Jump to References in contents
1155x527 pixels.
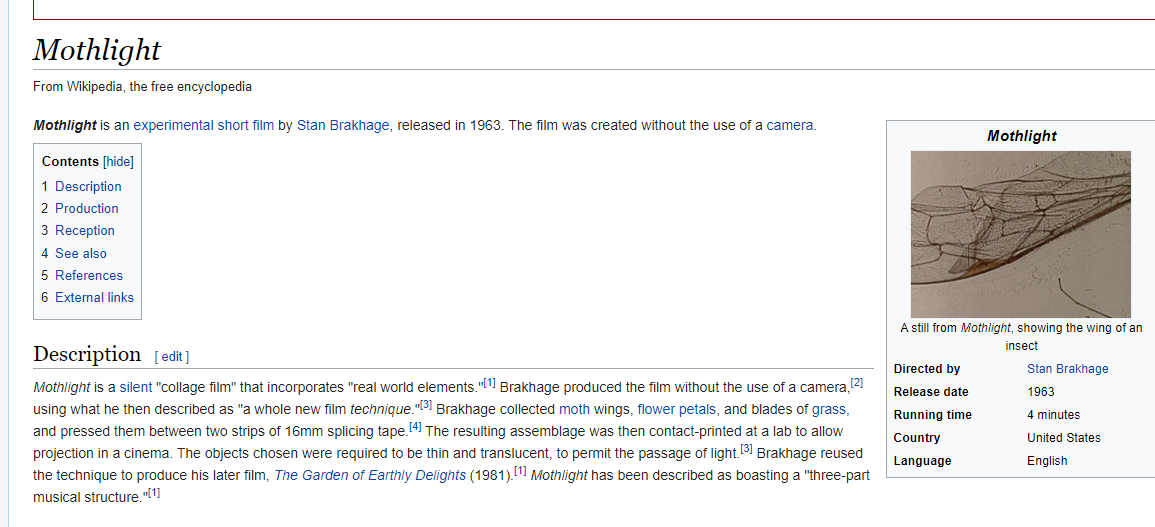[88, 276]
